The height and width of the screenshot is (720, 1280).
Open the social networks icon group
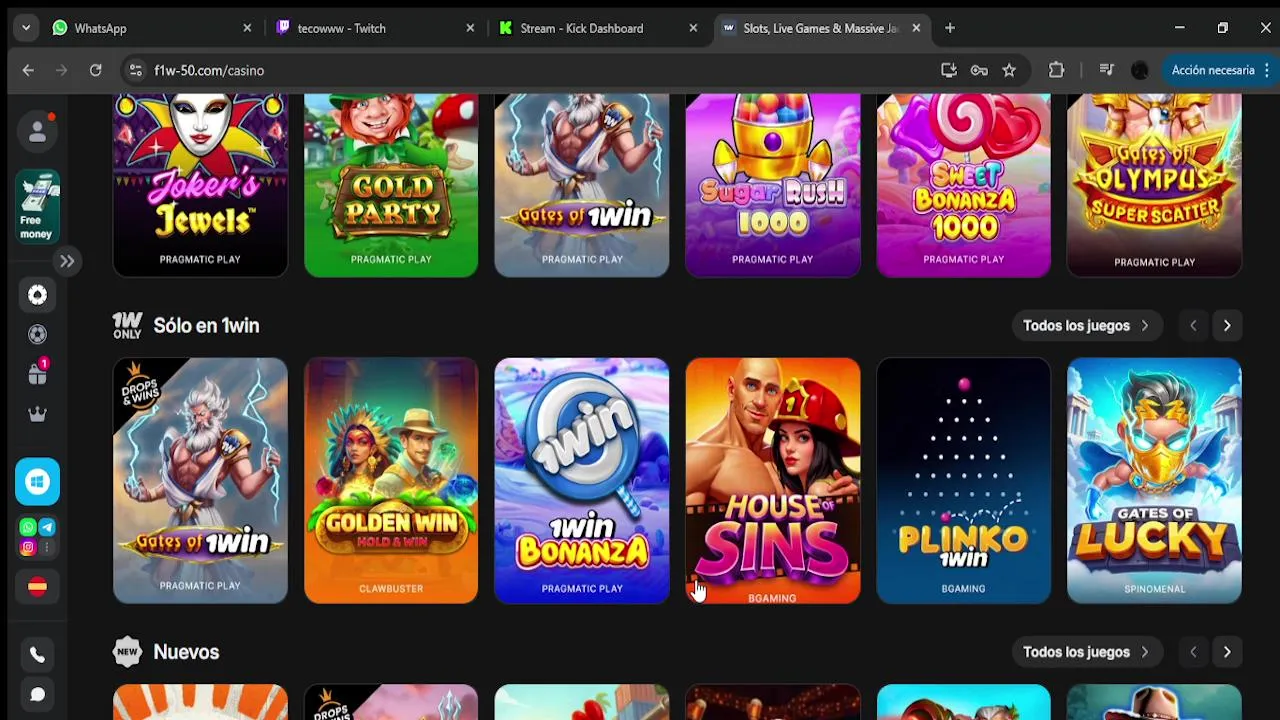tap(37, 538)
